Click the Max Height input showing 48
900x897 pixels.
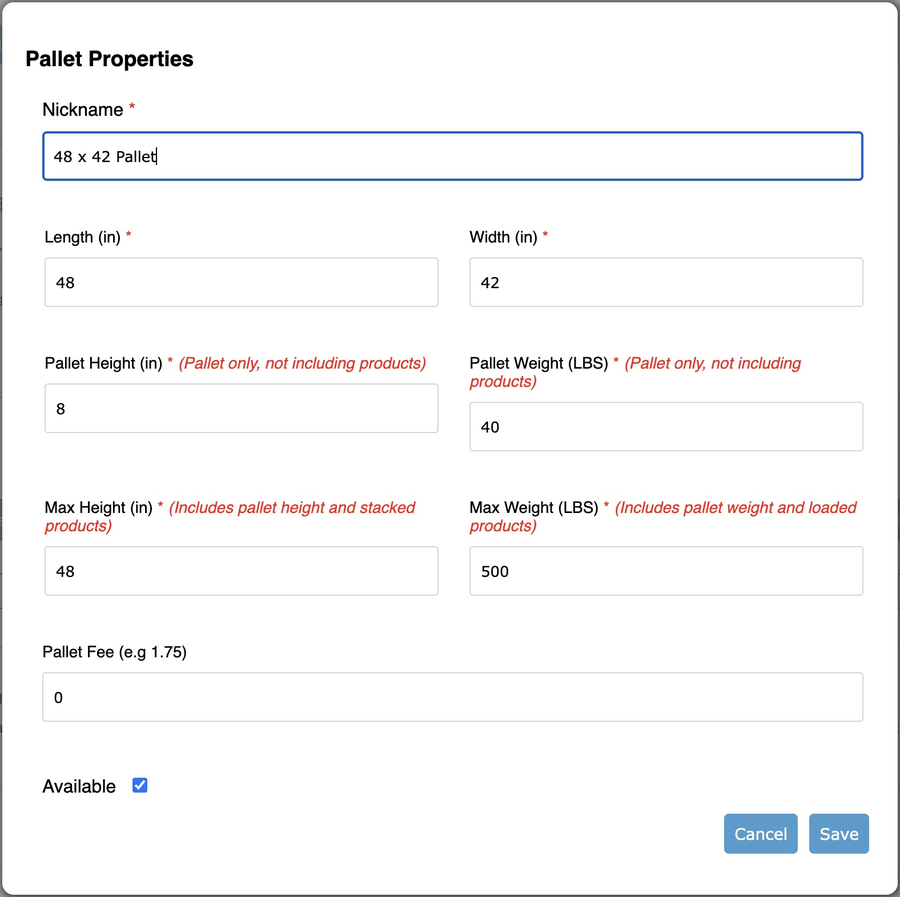pos(241,571)
